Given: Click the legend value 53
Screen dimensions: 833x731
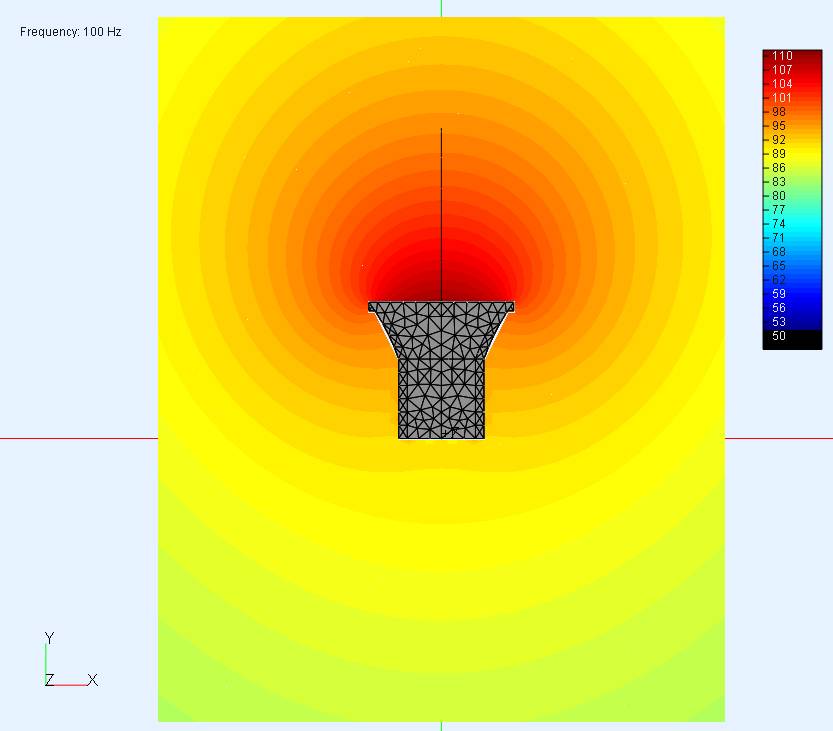Looking at the screenshot, I should 779,321.
